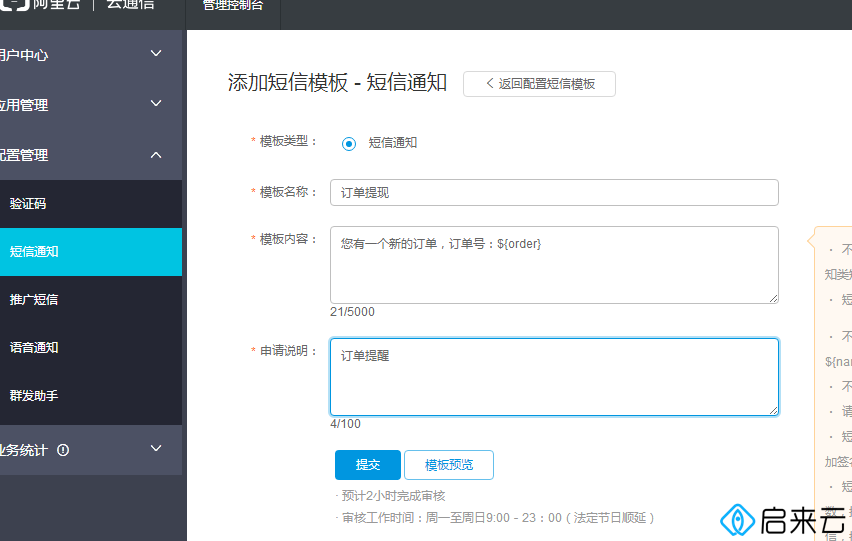This screenshot has width=852, height=541.
Task: Expand the 业务统计 sidebar section
Action: pos(156,449)
